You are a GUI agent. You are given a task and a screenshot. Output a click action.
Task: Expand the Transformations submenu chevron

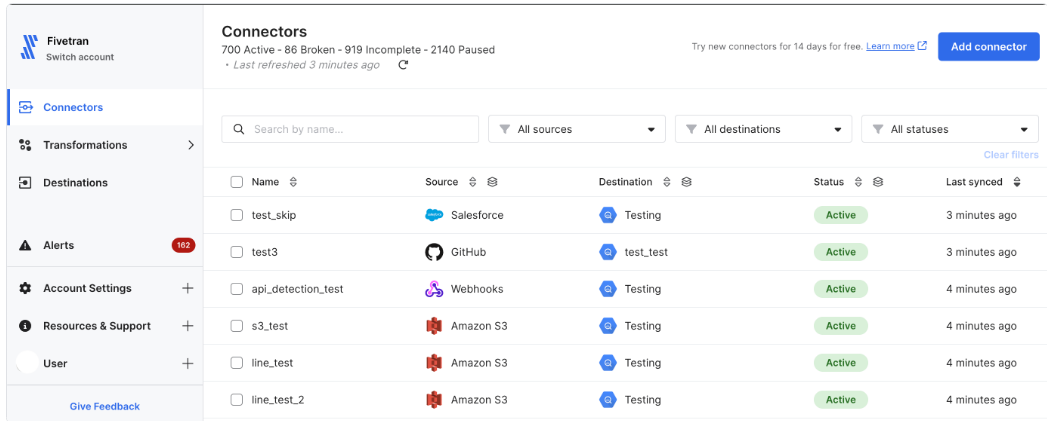(x=191, y=145)
